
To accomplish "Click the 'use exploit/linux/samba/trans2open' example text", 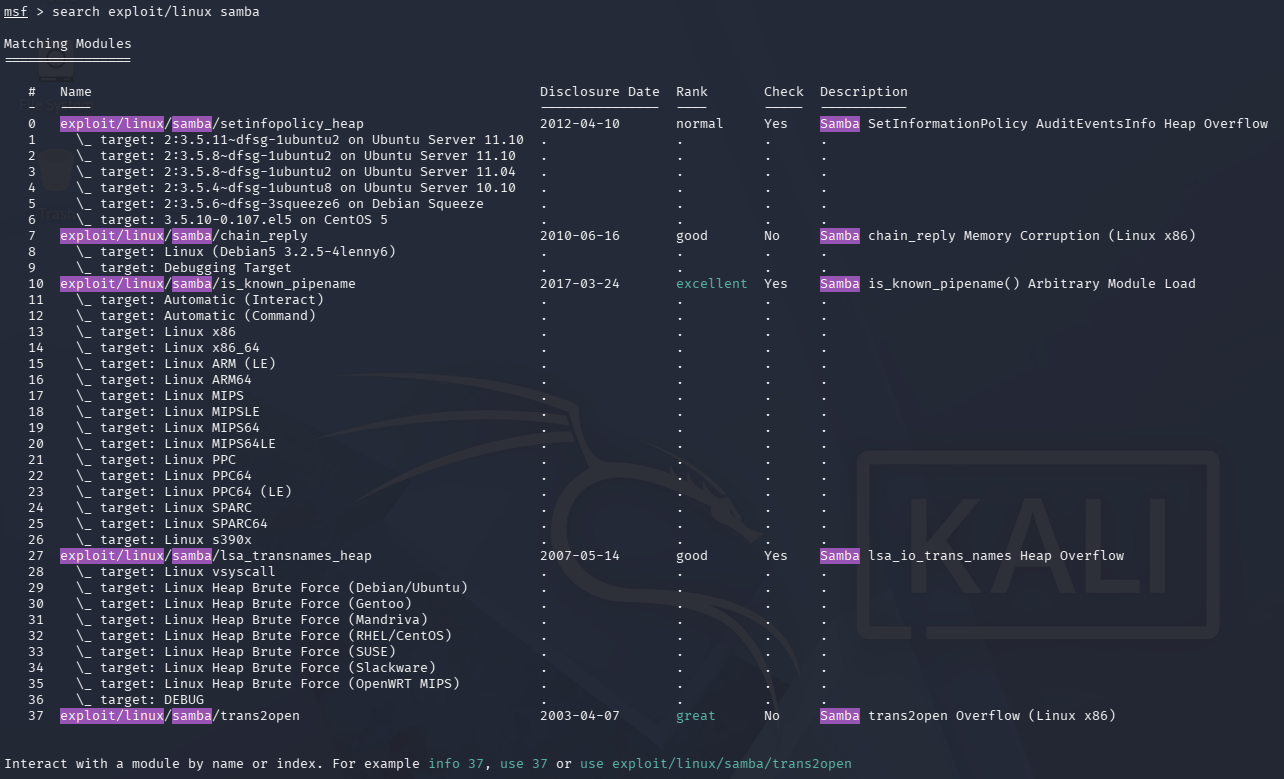I will pos(715,764).
